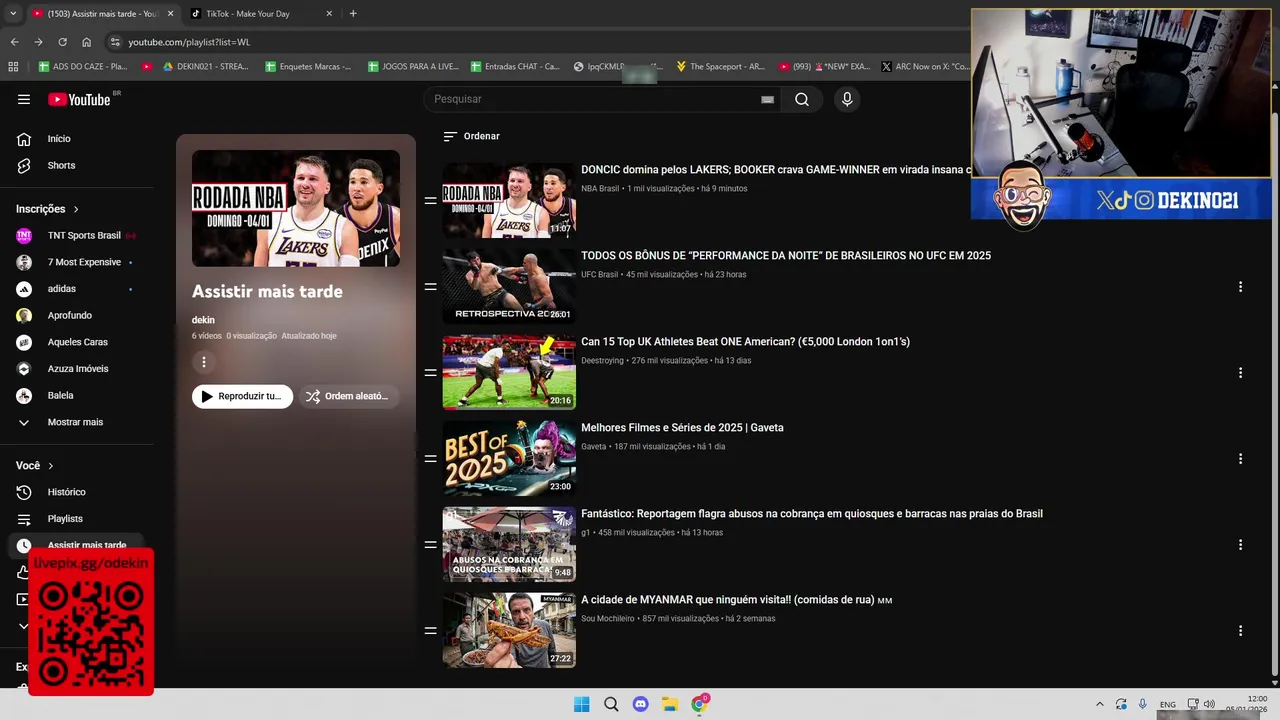Open three-dot menu for Gaveta video
1280x720 pixels.
pyautogui.click(x=1240, y=459)
